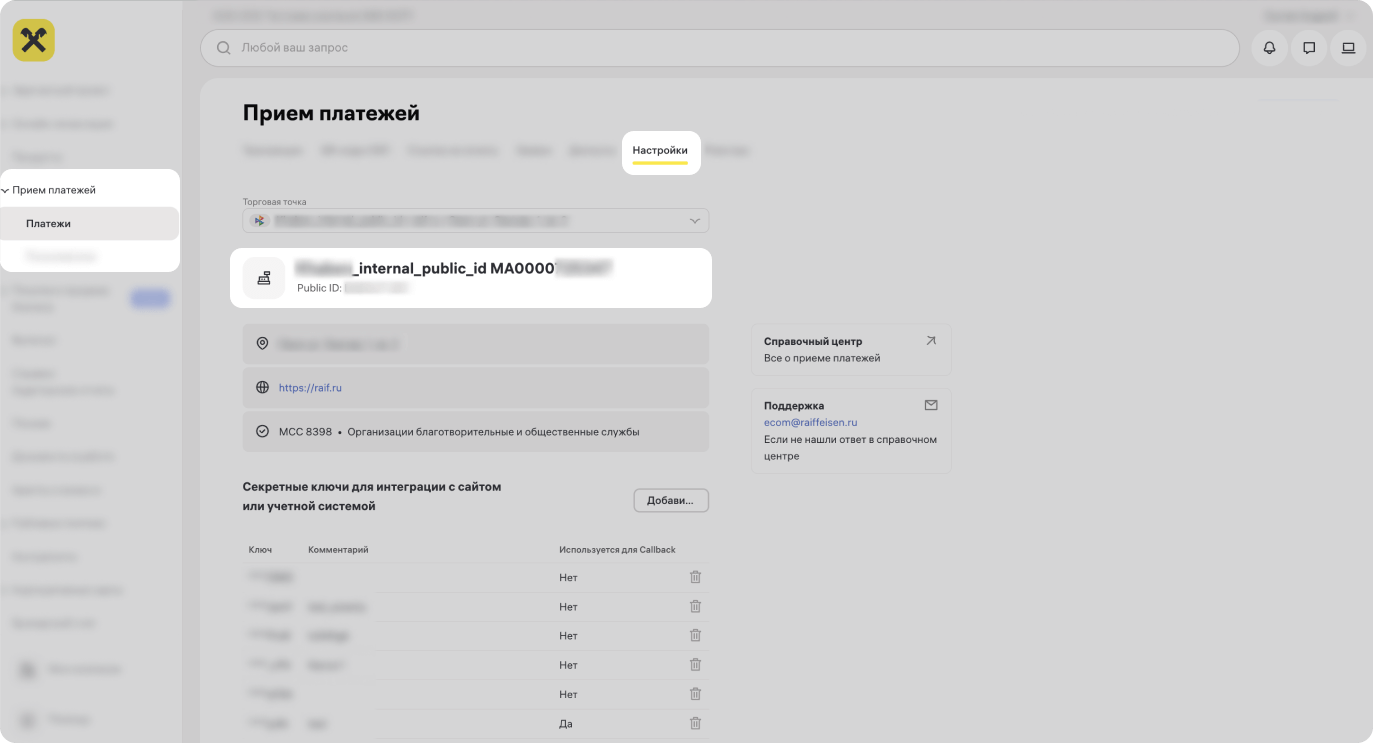
Task: Click the envelope icon in 'Поддержка' card
Action: click(x=931, y=406)
